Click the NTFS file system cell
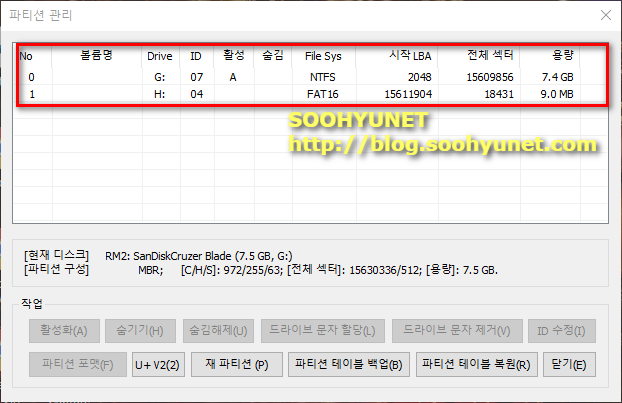This screenshot has height=403, width=622. 323,77
